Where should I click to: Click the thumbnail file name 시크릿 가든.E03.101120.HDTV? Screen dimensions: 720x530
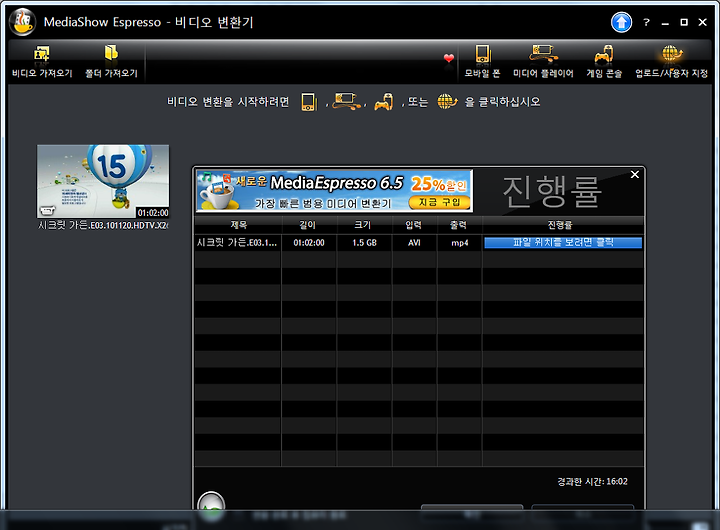point(103,225)
